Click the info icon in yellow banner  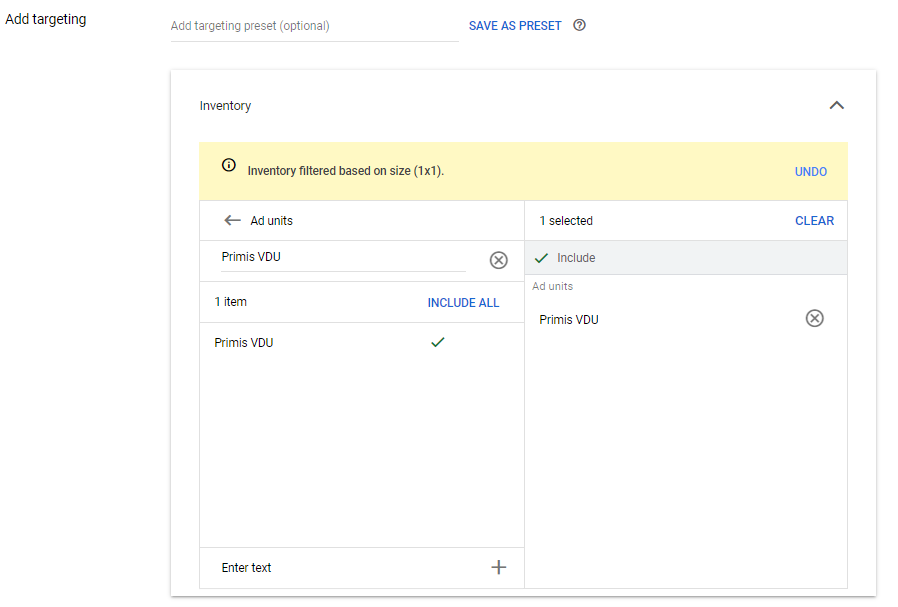[229, 166]
